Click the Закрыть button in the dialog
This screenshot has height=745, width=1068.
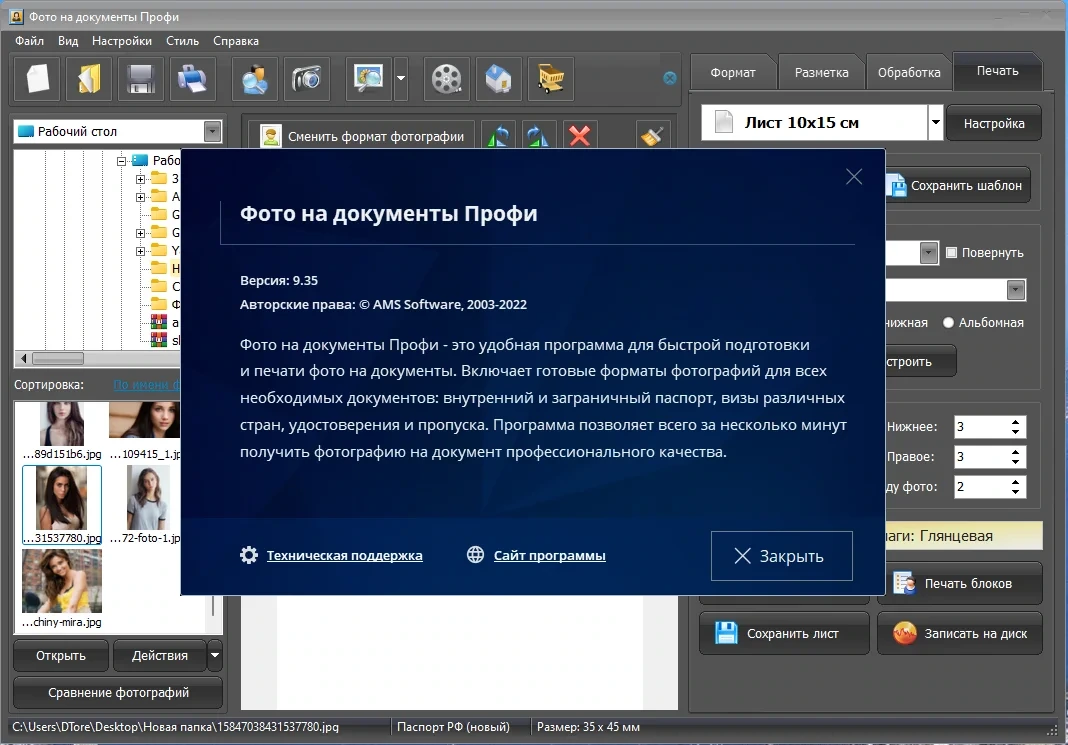click(x=782, y=556)
